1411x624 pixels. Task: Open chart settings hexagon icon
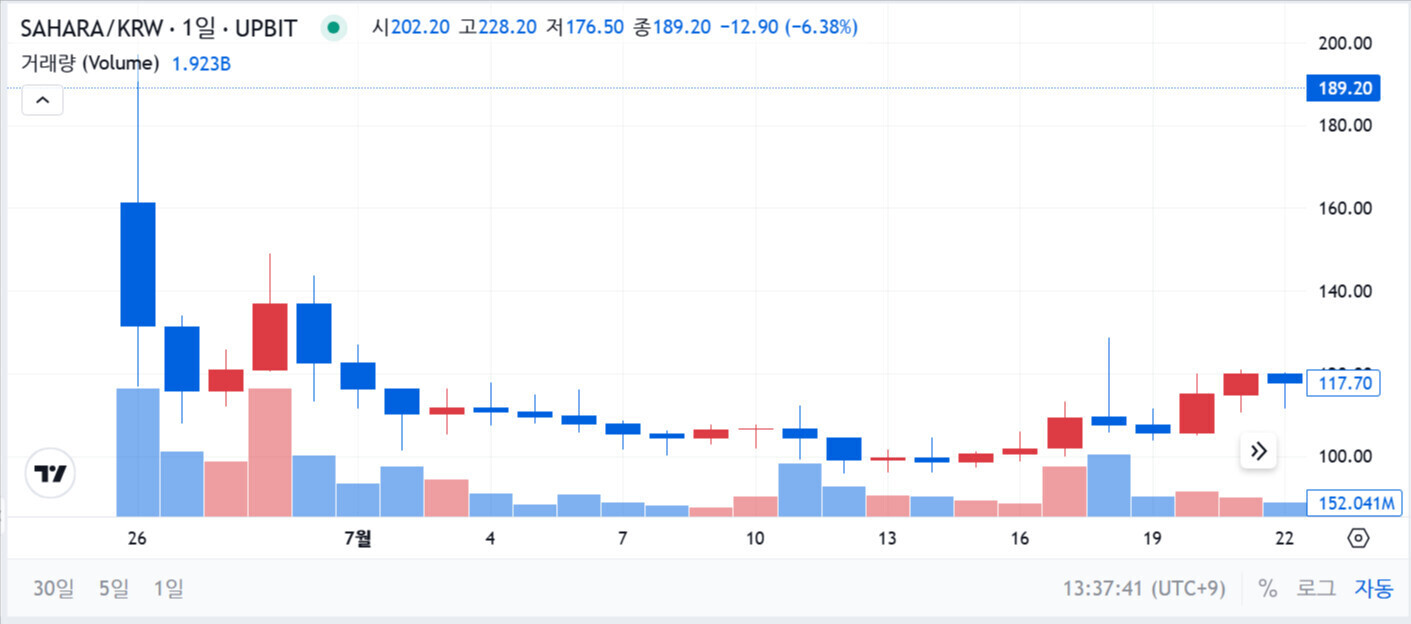[x=1358, y=539]
